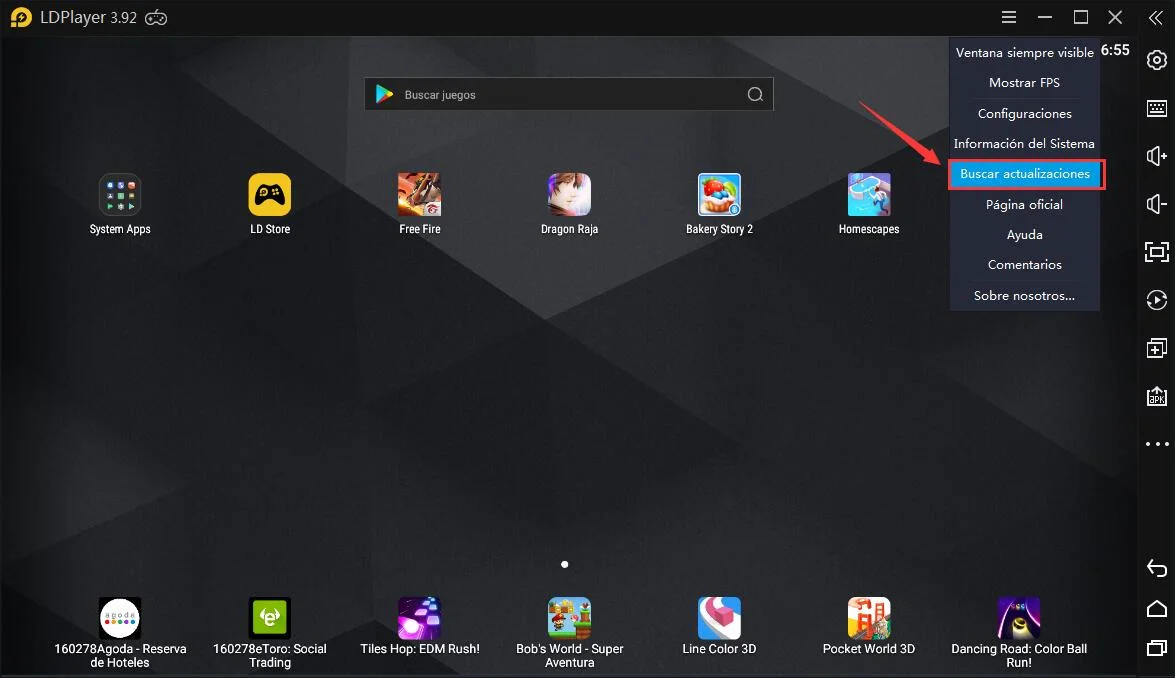Decrease volume using sidebar speaker minus
This screenshot has width=1175, height=678.
tap(1156, 204)
